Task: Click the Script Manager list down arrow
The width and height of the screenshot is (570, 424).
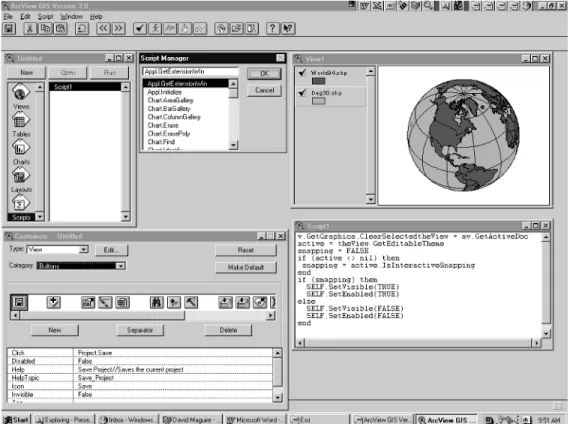Action: (x=233, y=145)
